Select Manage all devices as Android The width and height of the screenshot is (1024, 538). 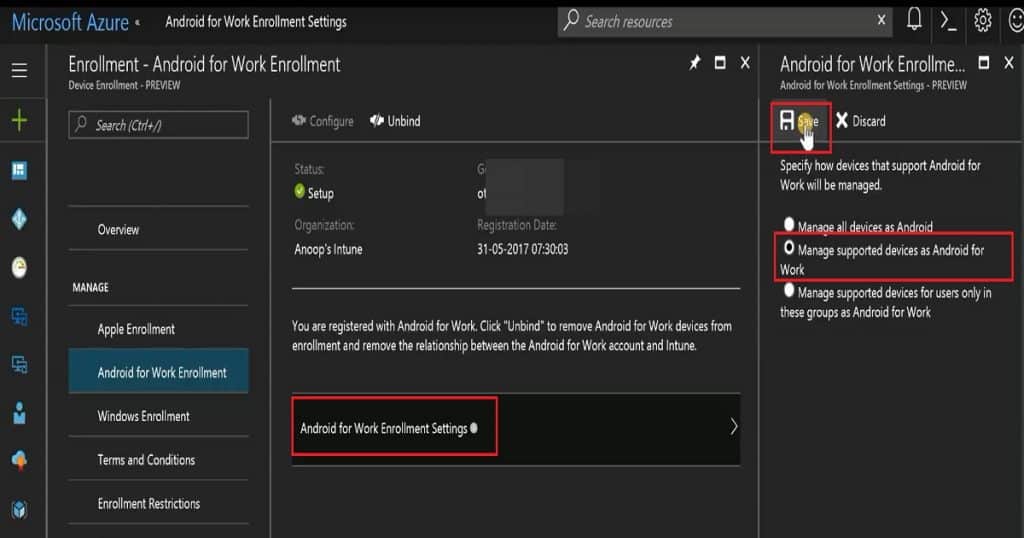790,226
